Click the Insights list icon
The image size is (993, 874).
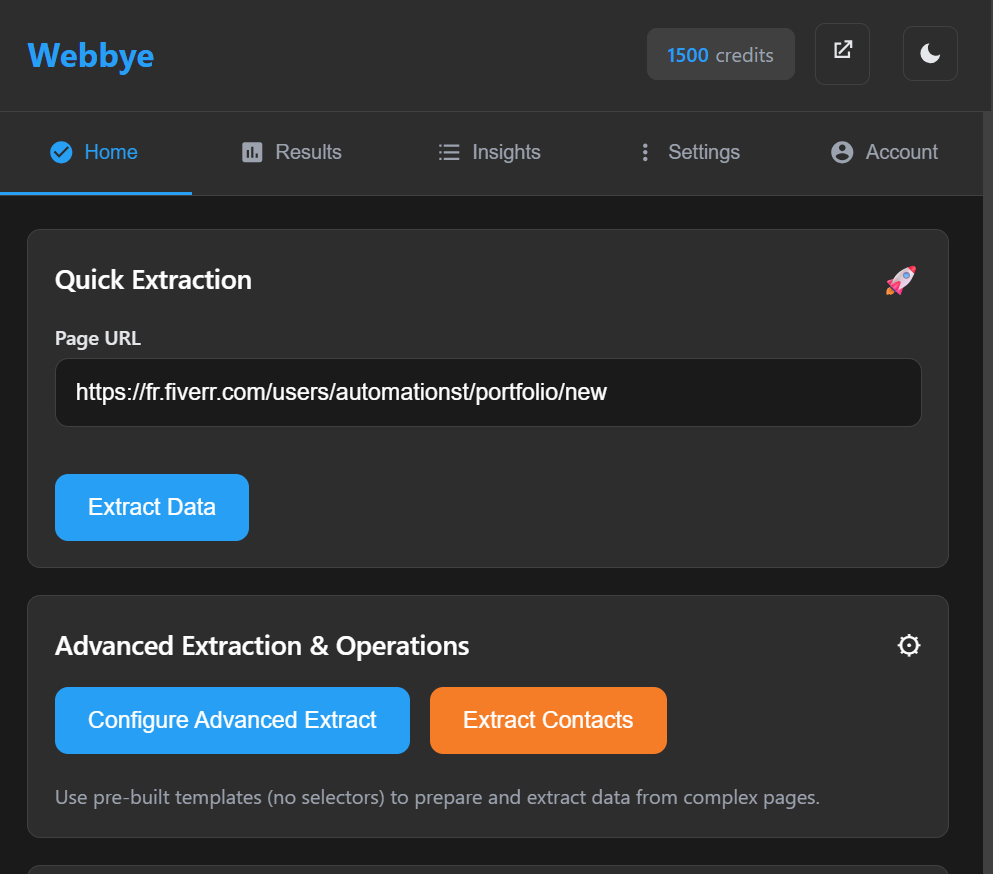point(449,152)
